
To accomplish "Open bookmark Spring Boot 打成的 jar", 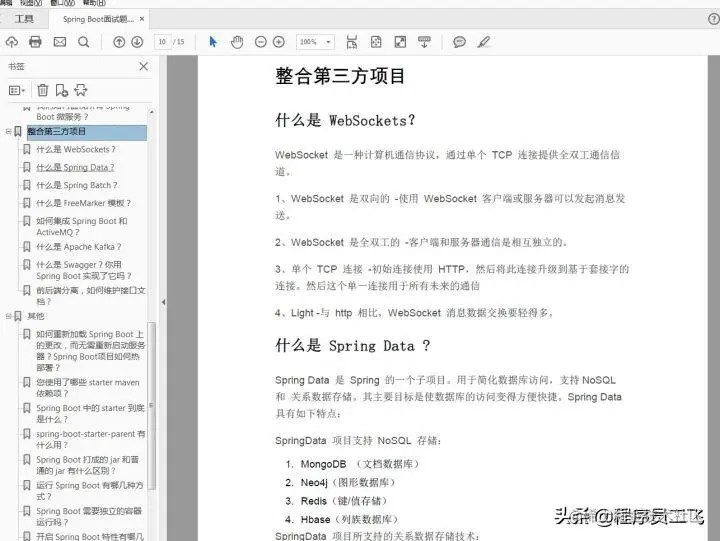I will click(x=87, y=465).
